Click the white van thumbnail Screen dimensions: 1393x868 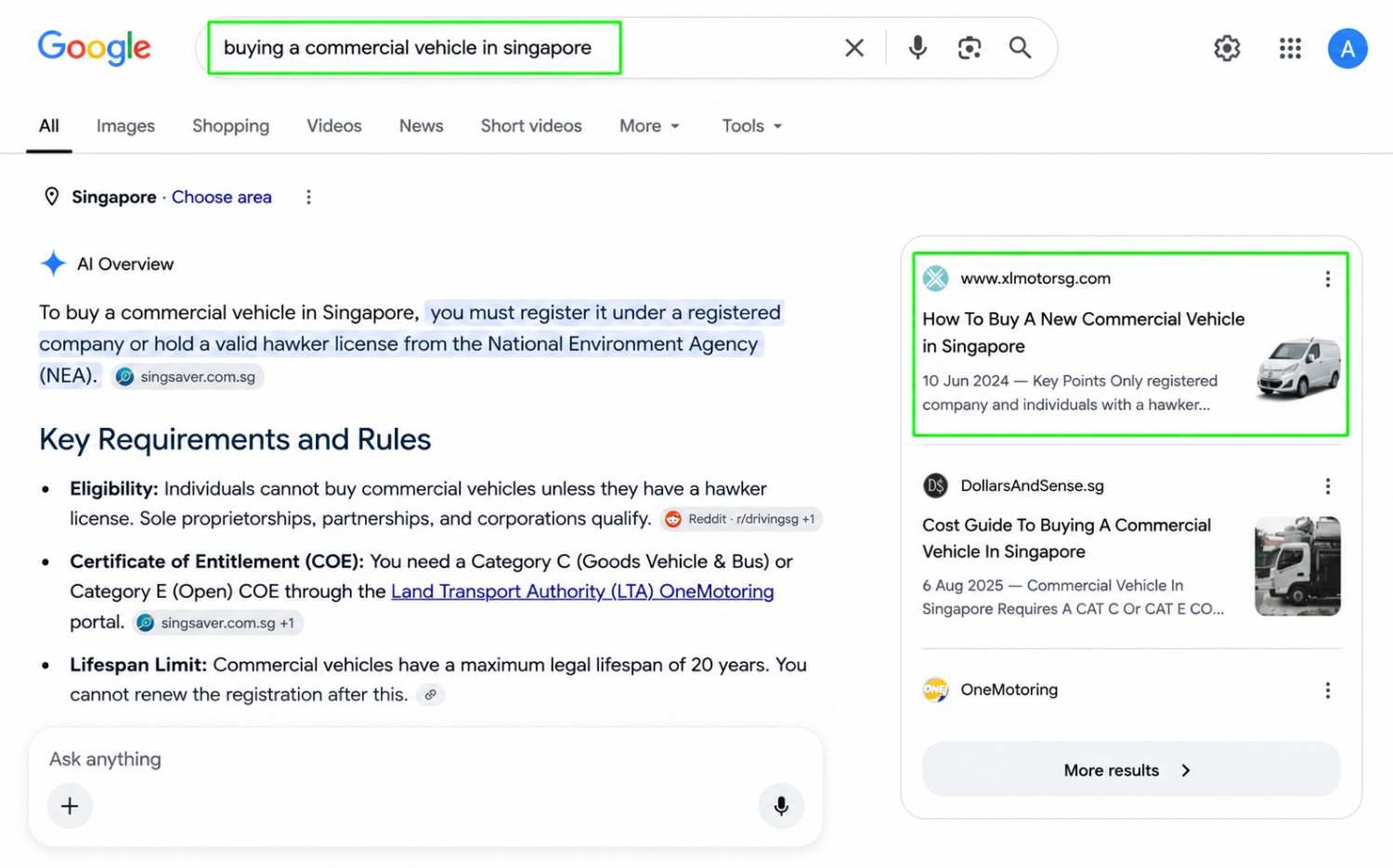(1298, 369)
